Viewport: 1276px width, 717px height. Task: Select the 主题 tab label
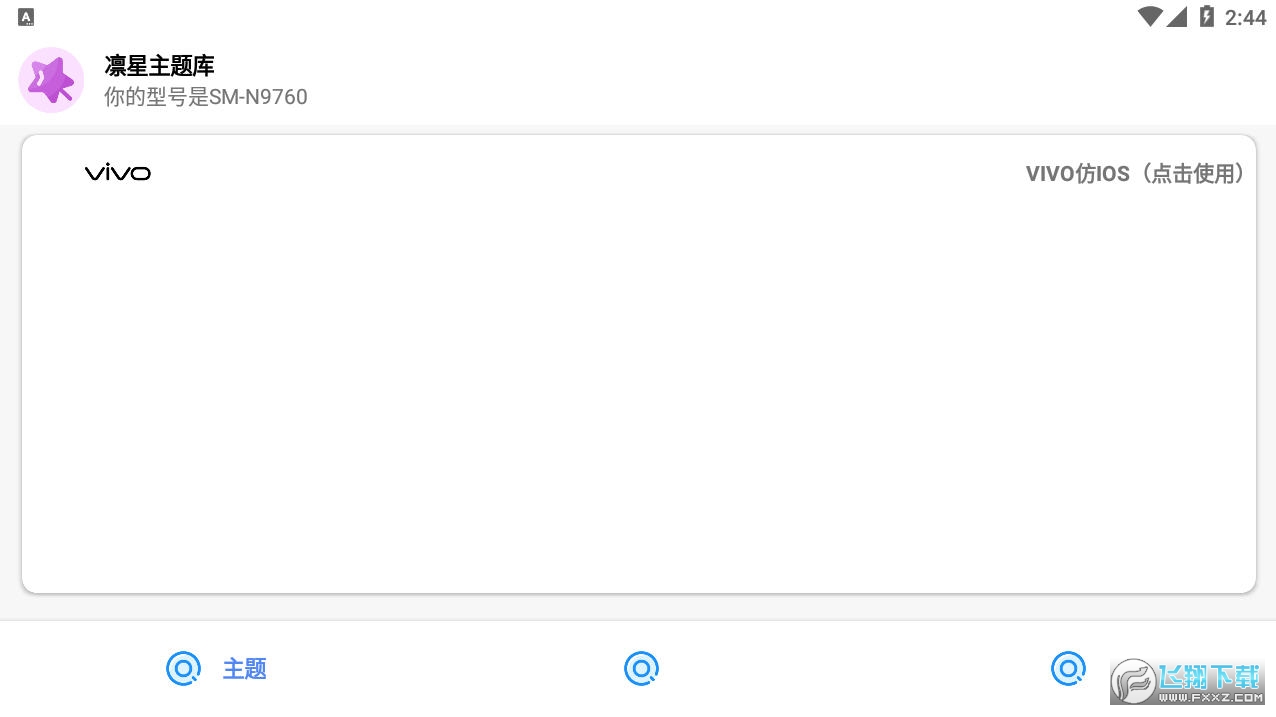point(244,669)
